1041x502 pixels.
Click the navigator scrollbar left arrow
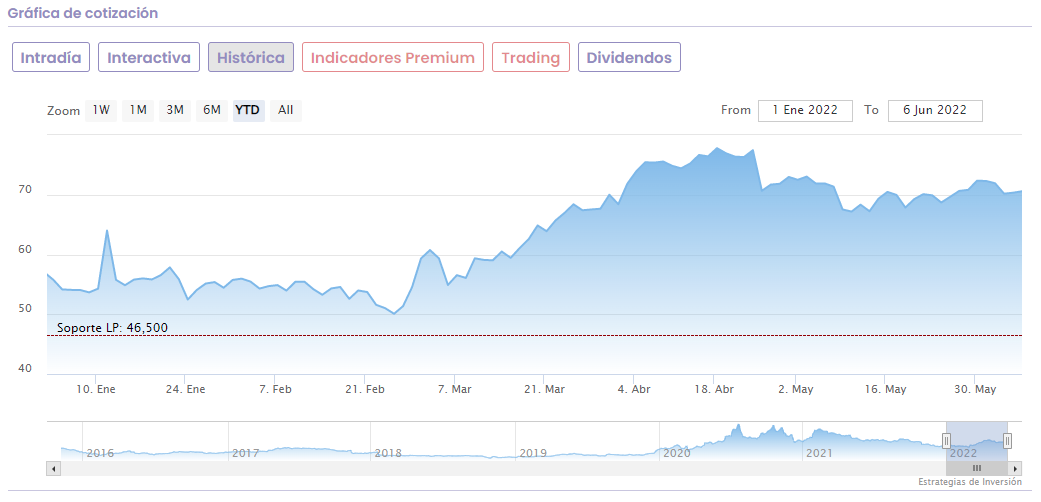click(x=54, y=468)
